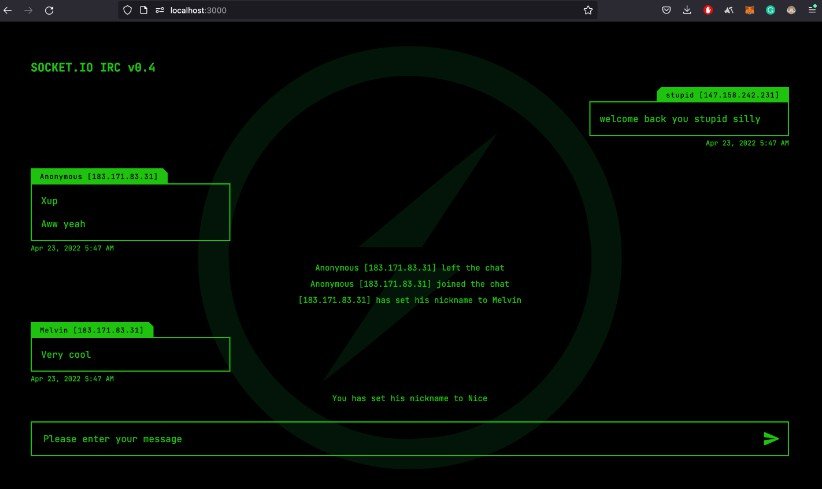Click the localhost:3000 address bar
The height and width of the screenshot is (489, 822).
tap(358, 10)
